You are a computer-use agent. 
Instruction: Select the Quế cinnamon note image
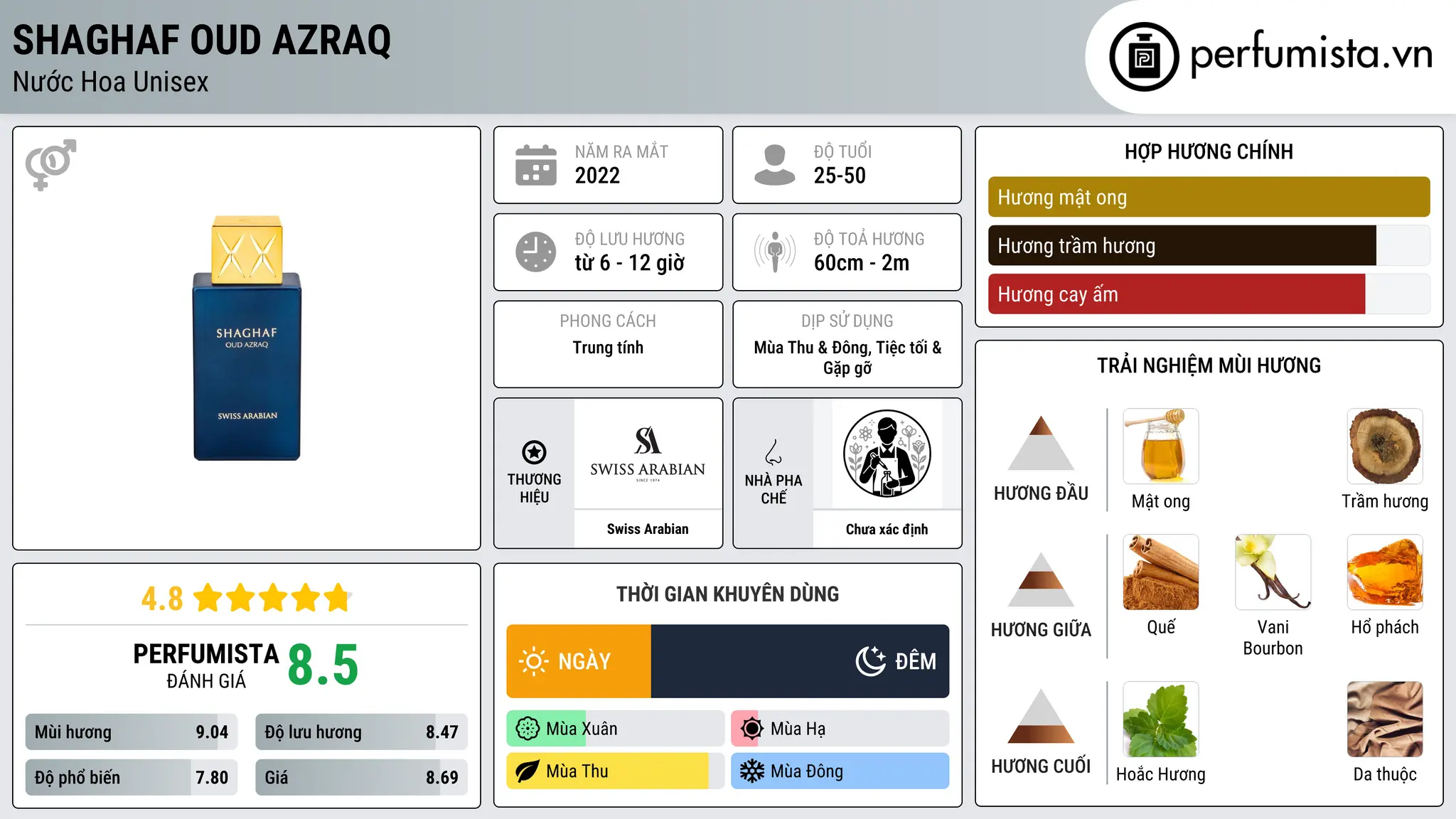1161,572
